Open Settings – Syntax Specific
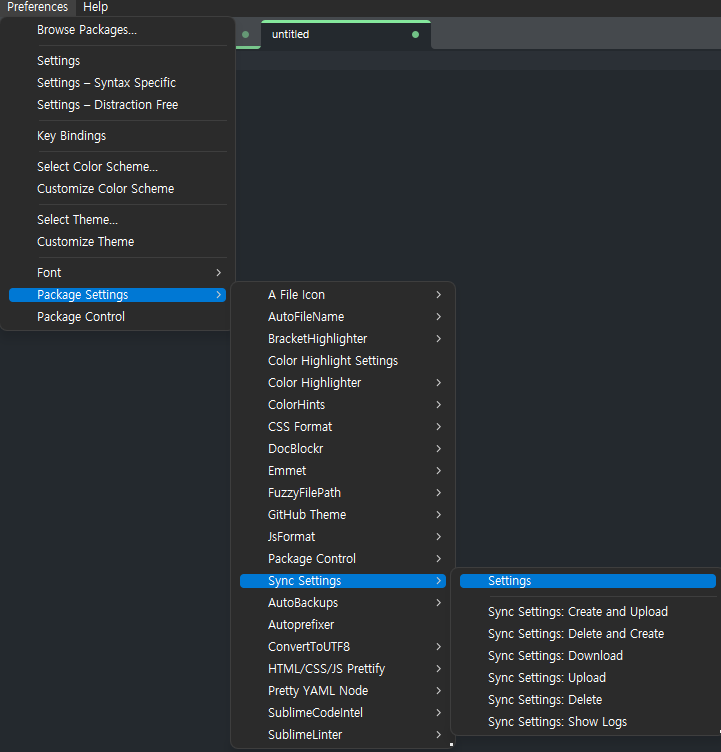This screenshot has height=752, width=721. click(118, 83)
